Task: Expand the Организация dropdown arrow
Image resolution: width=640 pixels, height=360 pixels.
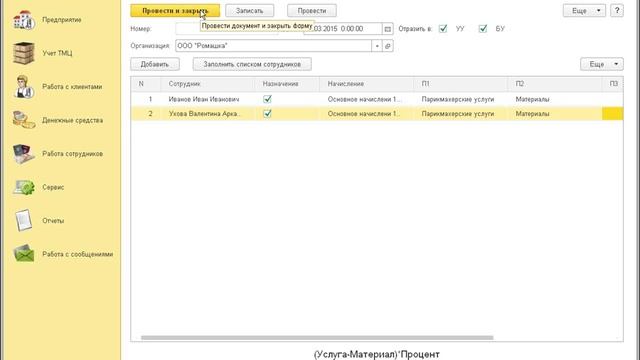Action: coord(377,46)
